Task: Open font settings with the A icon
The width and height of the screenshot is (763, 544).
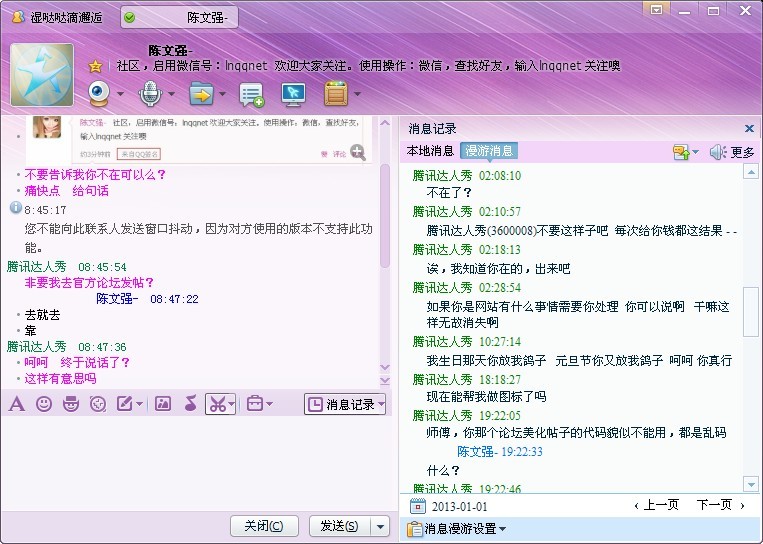Action: point(17,404)
